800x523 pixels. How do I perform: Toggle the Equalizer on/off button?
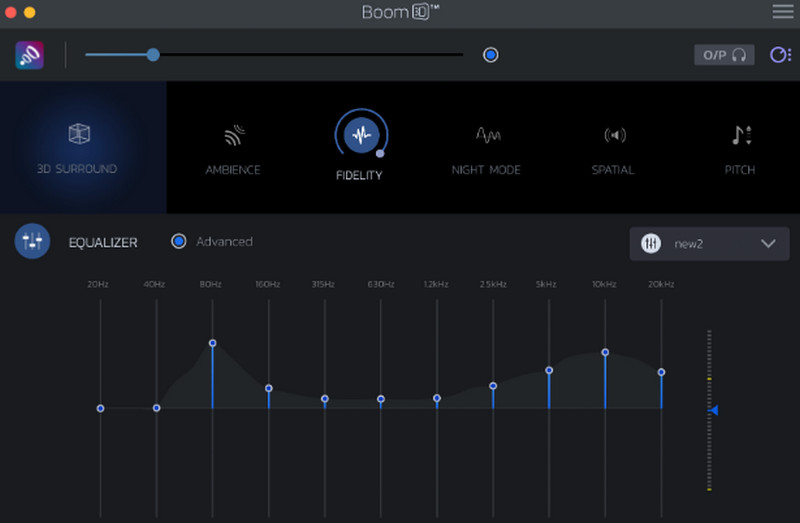[32, 241]
